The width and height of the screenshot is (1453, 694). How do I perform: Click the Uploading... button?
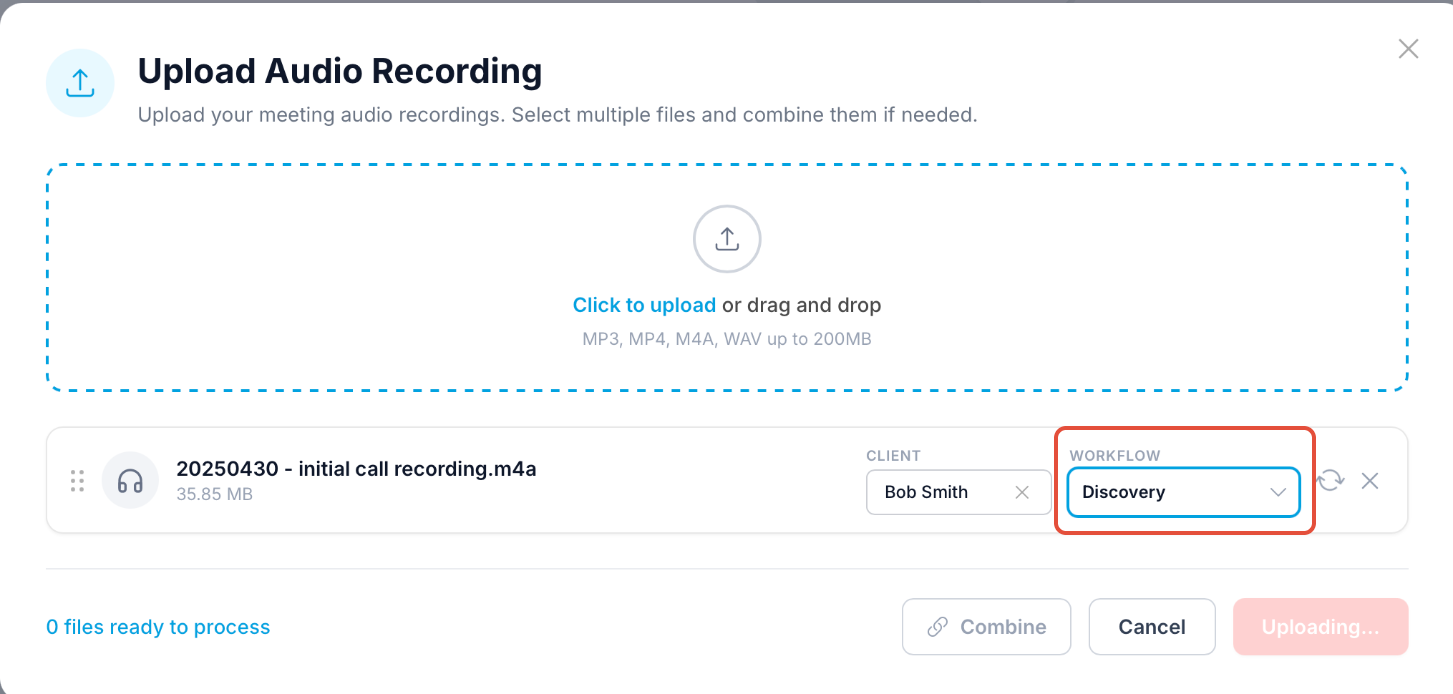click(1320, 627)
